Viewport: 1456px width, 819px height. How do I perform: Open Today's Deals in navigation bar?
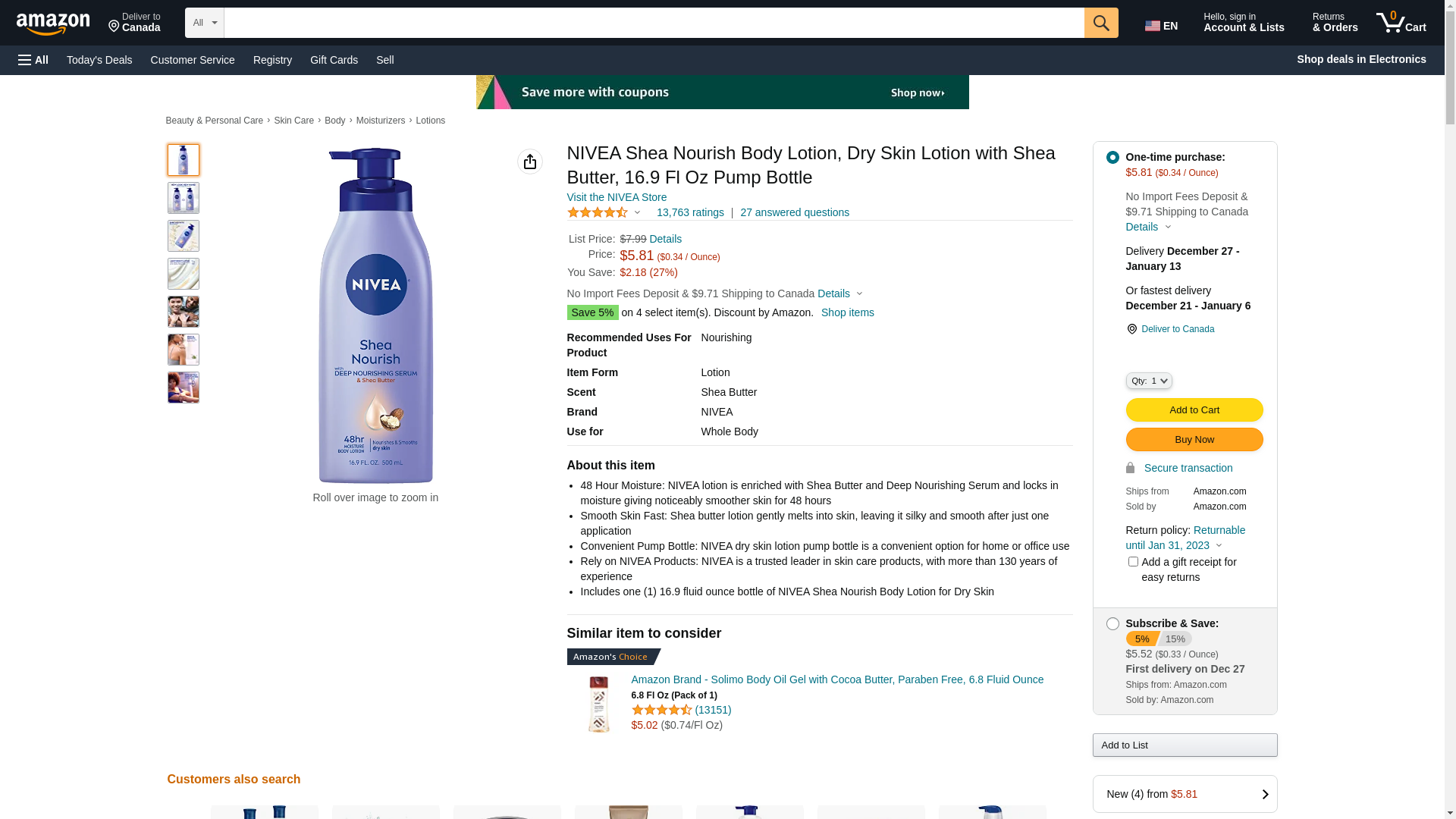(x=99, y=60)
